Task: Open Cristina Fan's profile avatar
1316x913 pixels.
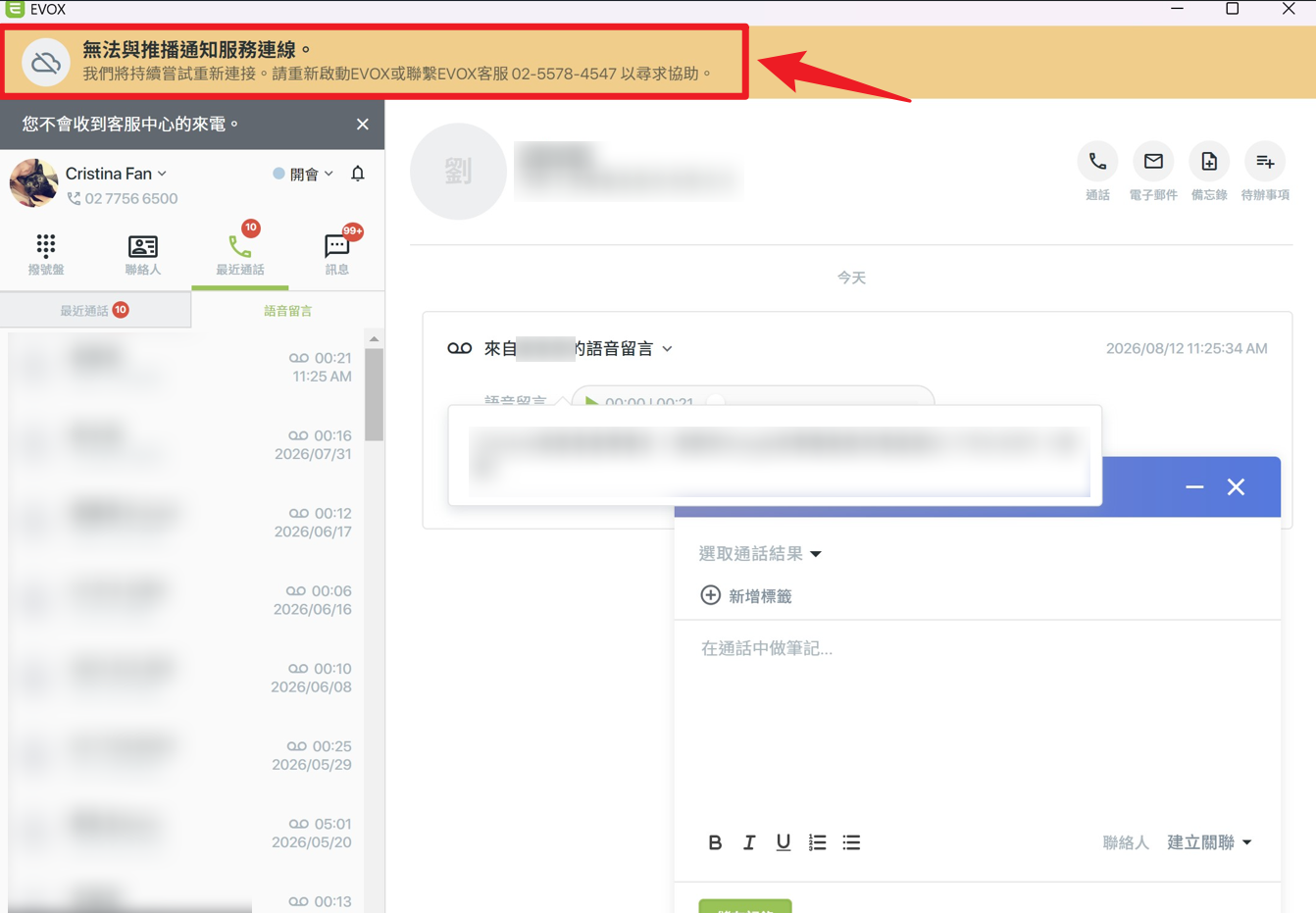Action: [x=33, y=183]
